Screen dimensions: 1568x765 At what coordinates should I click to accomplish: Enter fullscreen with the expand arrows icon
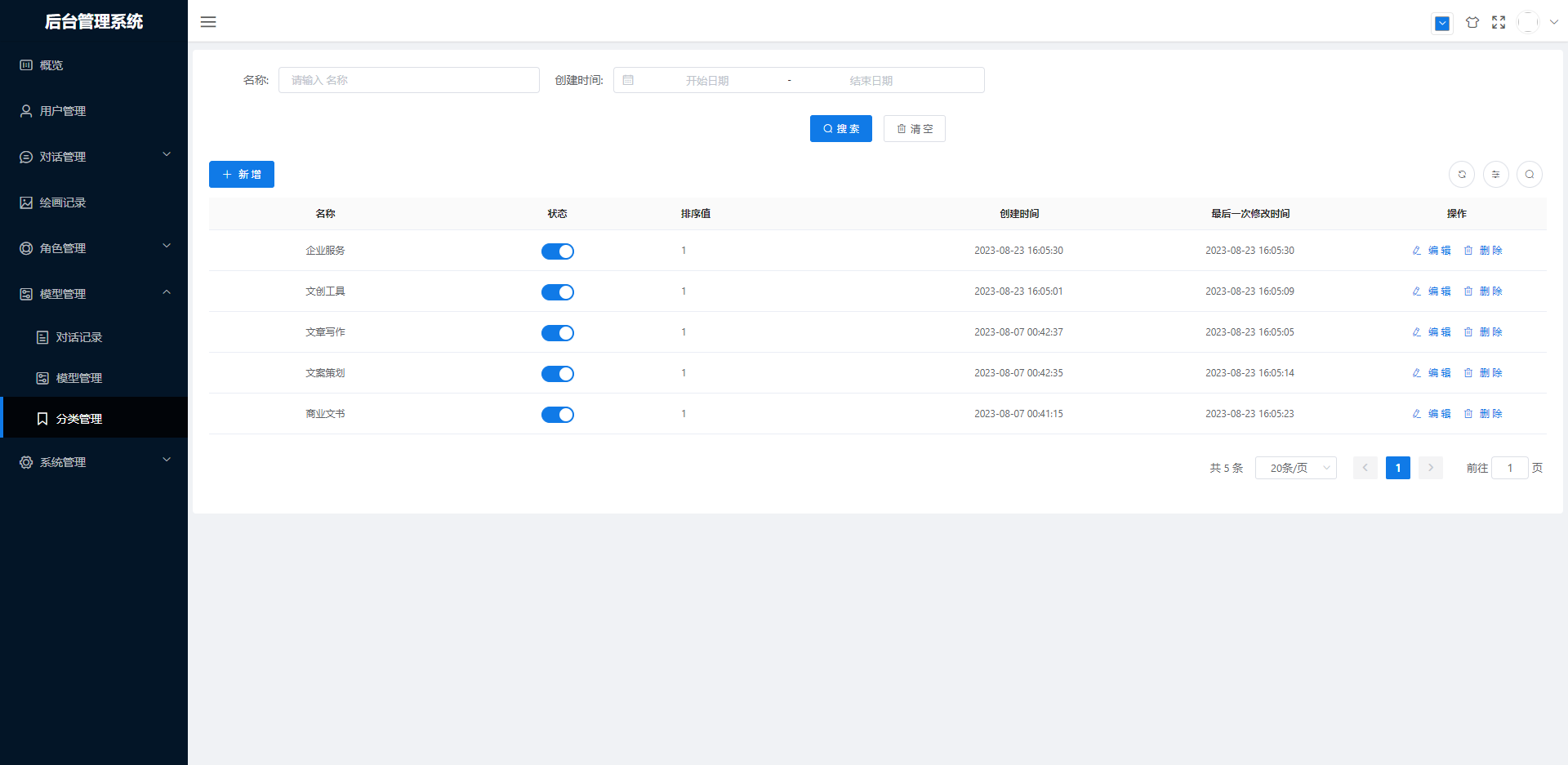(x=1498, y=23)
